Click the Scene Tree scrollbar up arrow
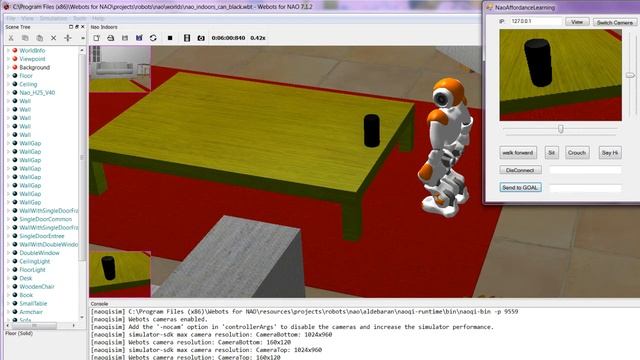The height and width of the screenshot is (360, 640). (x=82, y=50)
